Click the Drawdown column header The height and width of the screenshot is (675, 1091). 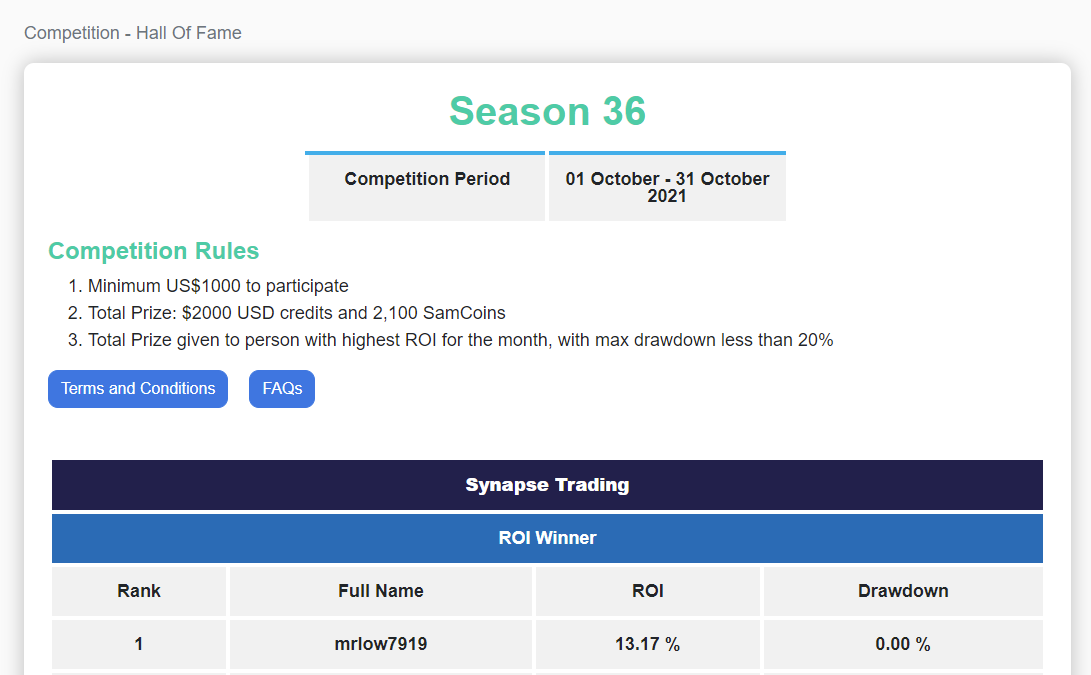(x=903, y=591)
